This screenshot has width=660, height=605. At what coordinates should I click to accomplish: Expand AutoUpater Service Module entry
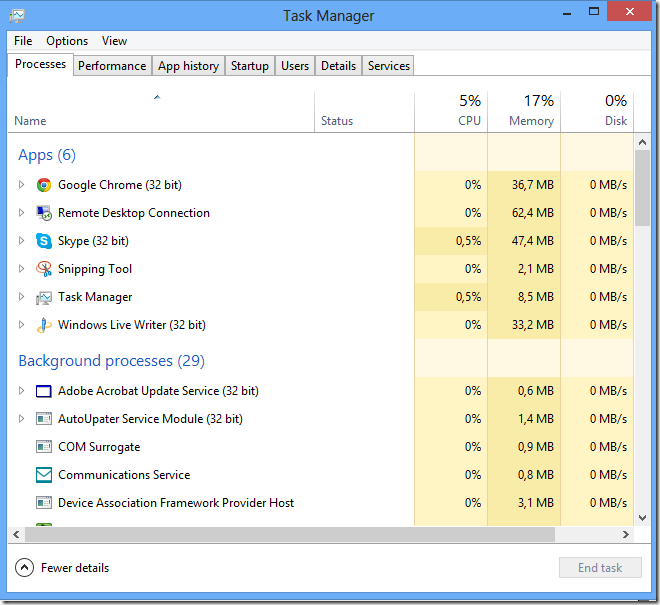pos(21,418)
